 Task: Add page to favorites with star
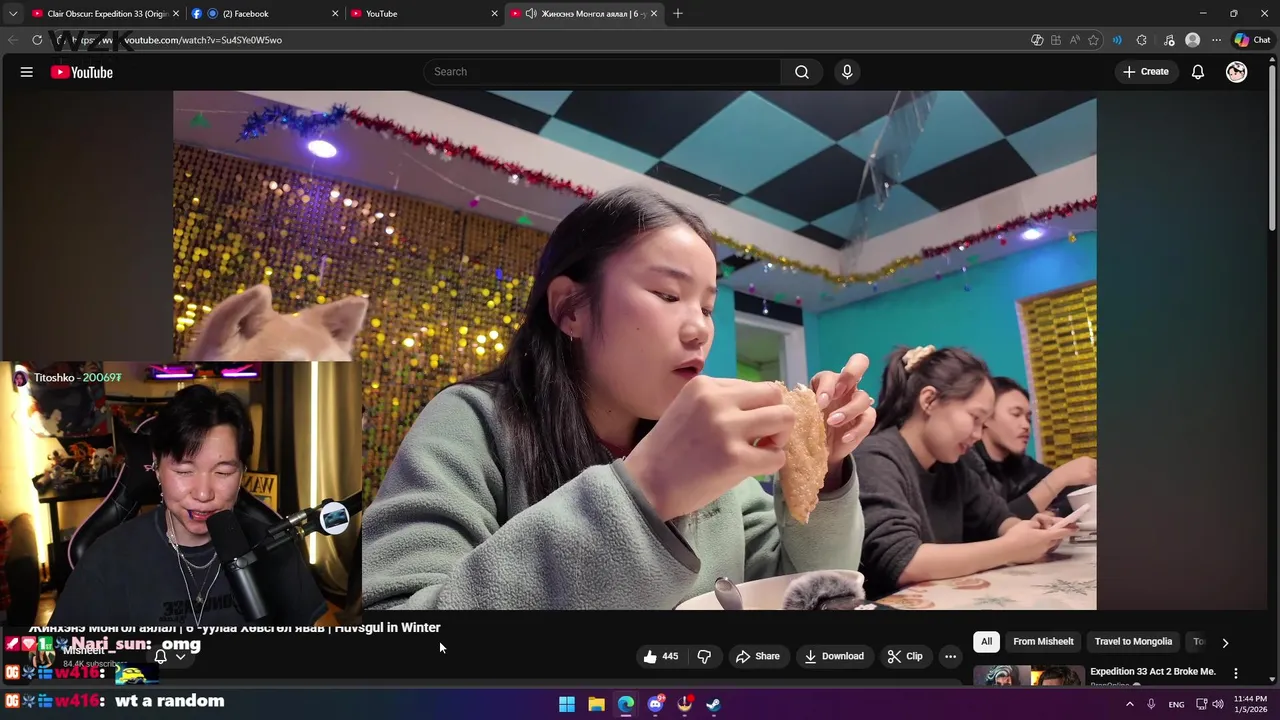[1093, 40]
